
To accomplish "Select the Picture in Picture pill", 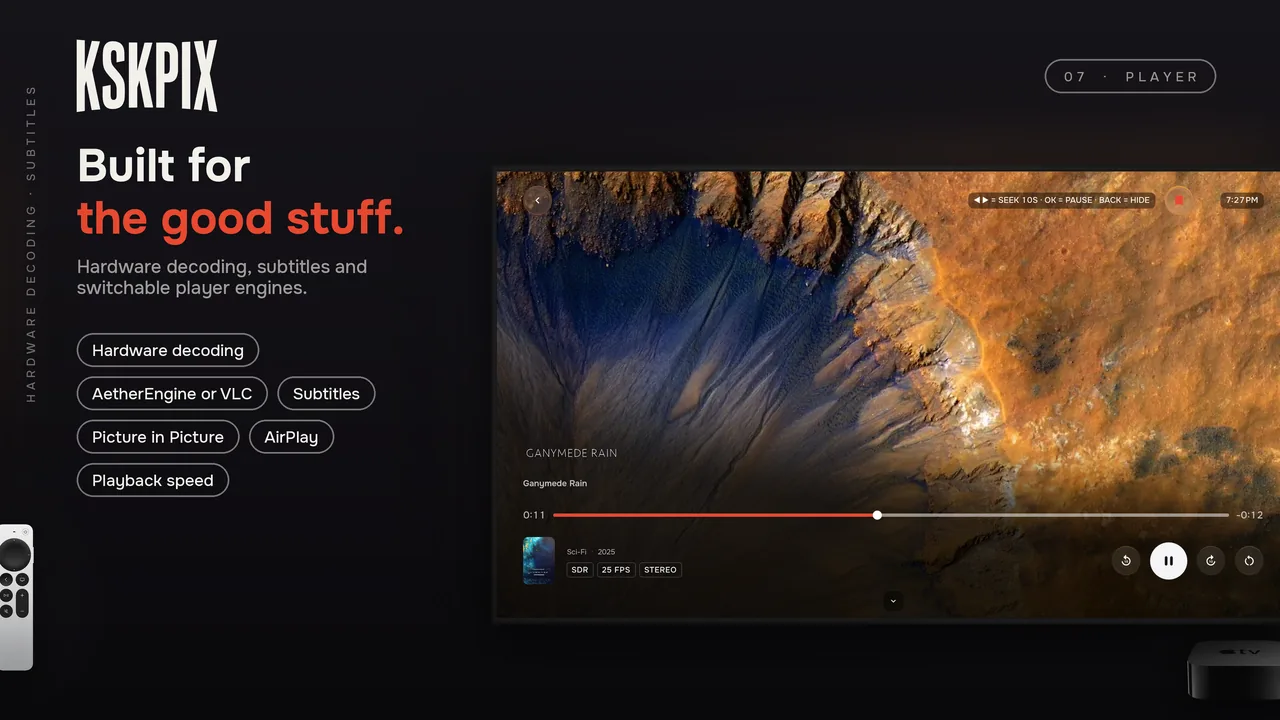I will [x=158, y=437].
